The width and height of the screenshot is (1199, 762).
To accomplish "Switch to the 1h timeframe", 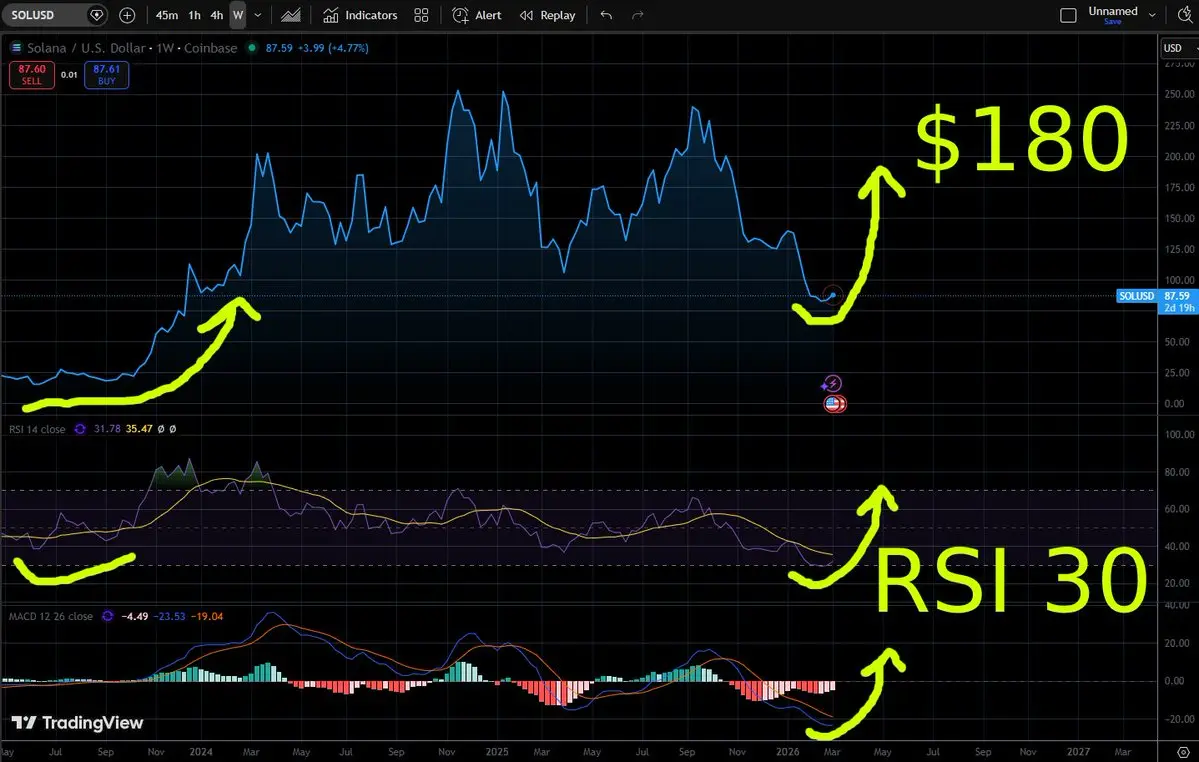I will tap(195, 15).
